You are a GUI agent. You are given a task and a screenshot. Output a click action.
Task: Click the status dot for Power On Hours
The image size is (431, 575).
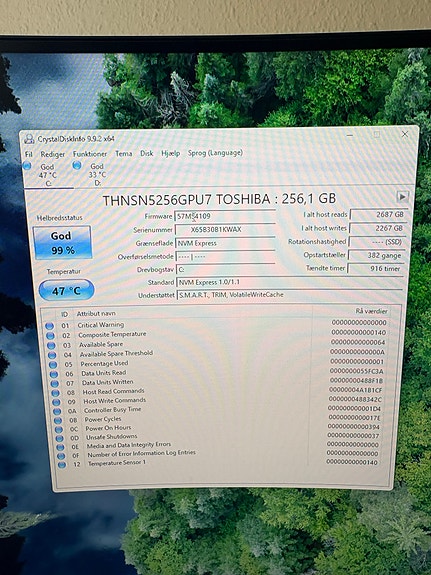59,429
